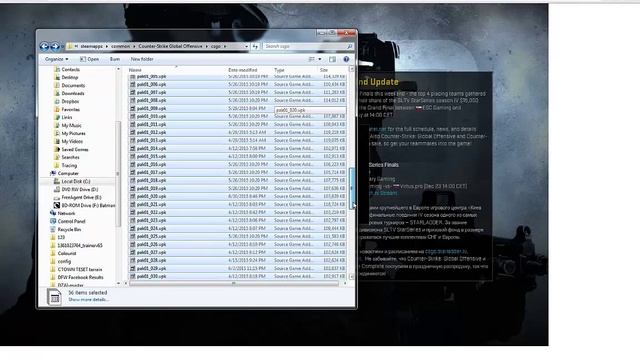Image resolution: width=640 pixels, height=360 pixels.
Task: Click the horizontal scrollbar under the file list
Action: click(234, 283)
